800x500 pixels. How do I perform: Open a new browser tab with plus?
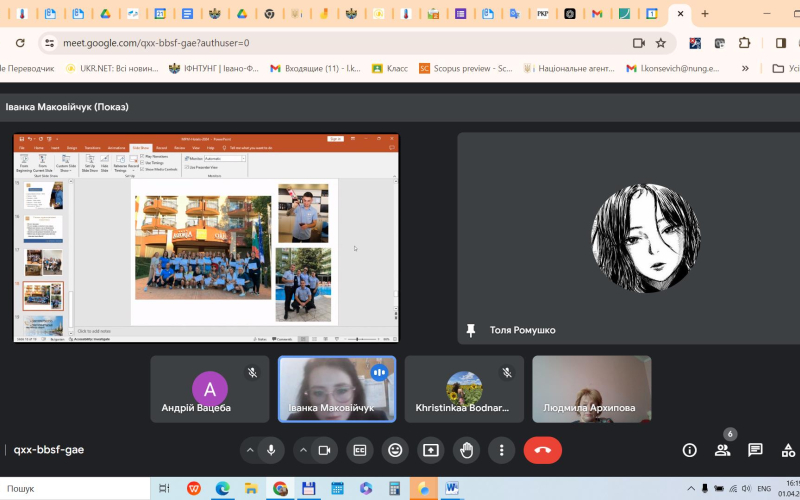(x=705, y=14)
